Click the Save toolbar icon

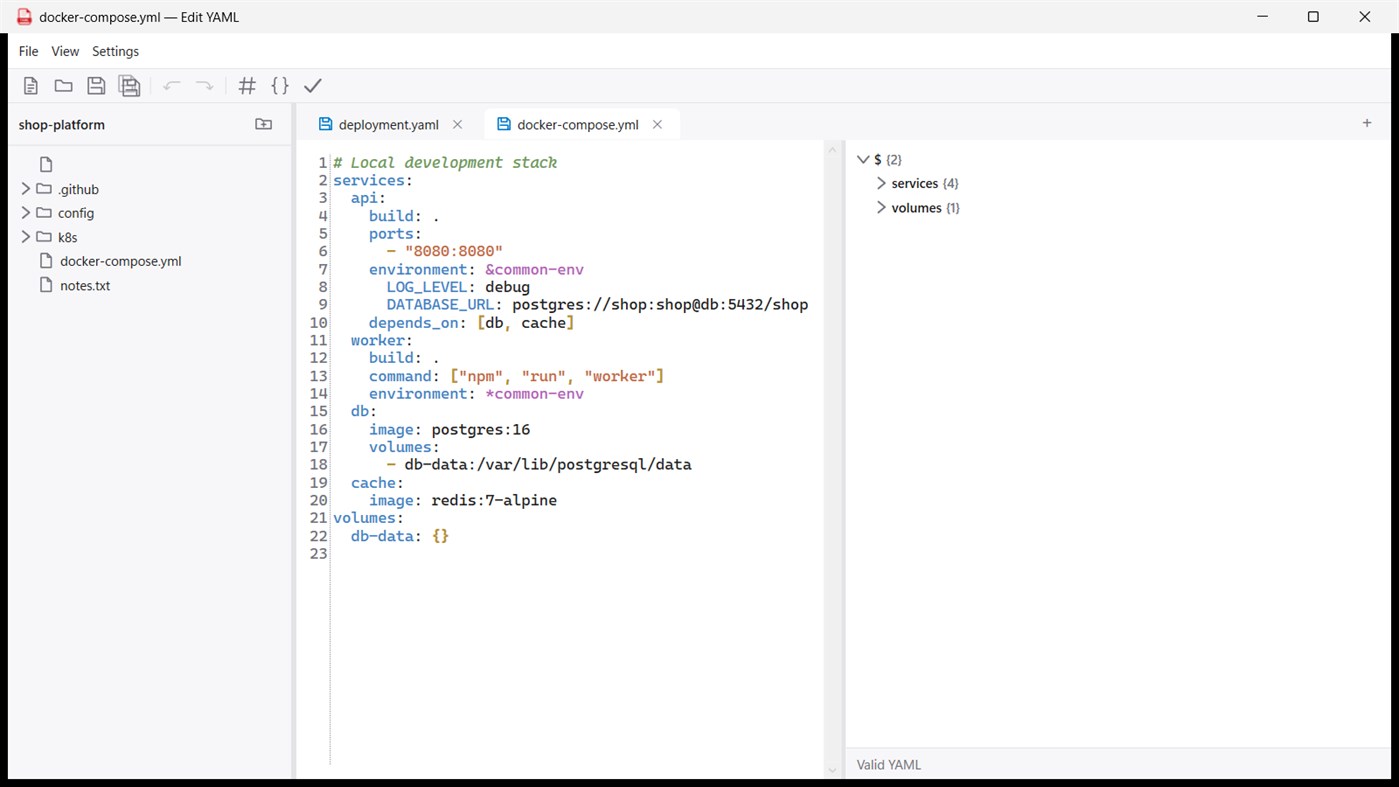tap(96, 86)
